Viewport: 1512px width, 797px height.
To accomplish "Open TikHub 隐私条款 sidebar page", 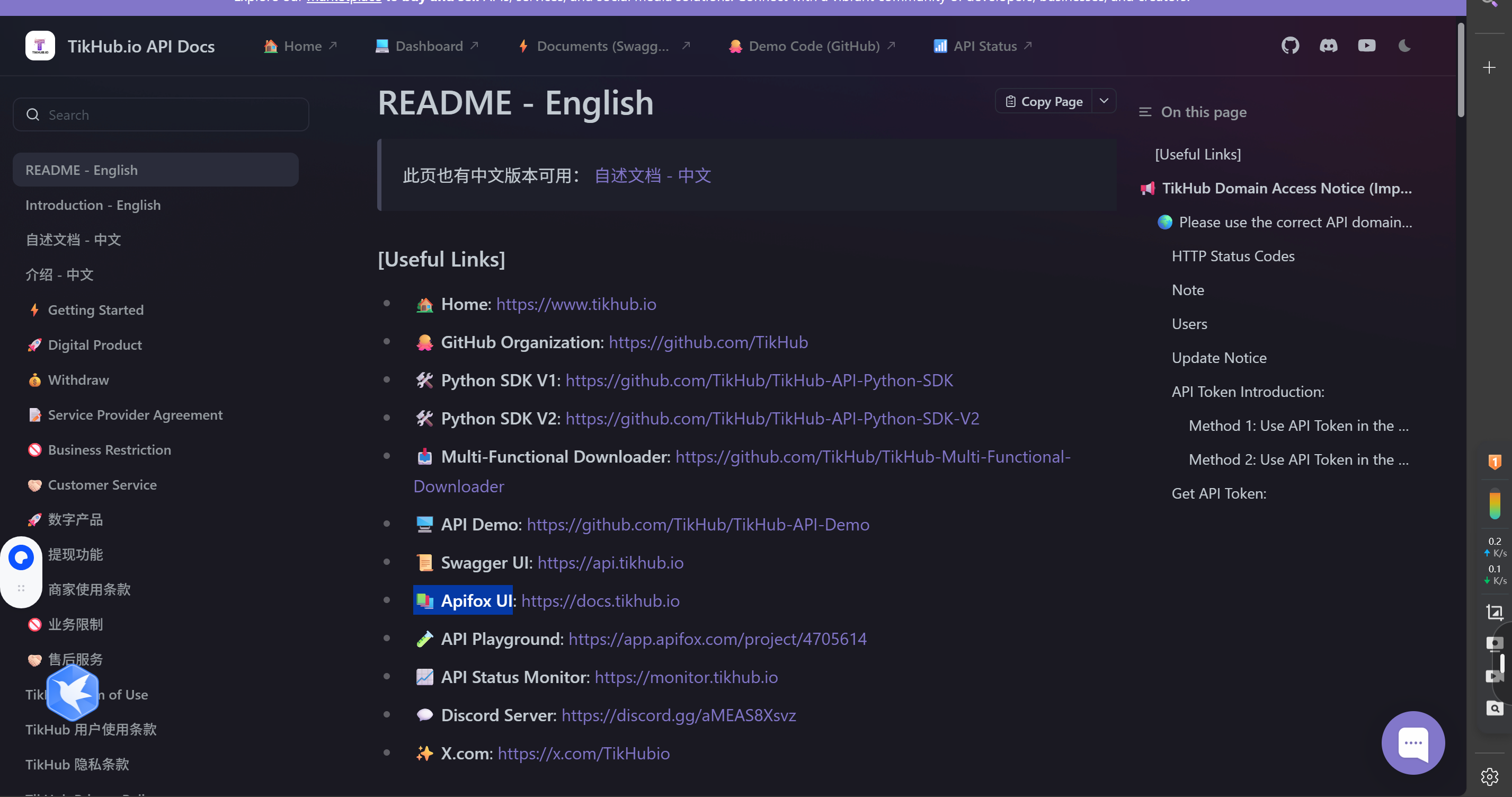I will pos(77,765).
